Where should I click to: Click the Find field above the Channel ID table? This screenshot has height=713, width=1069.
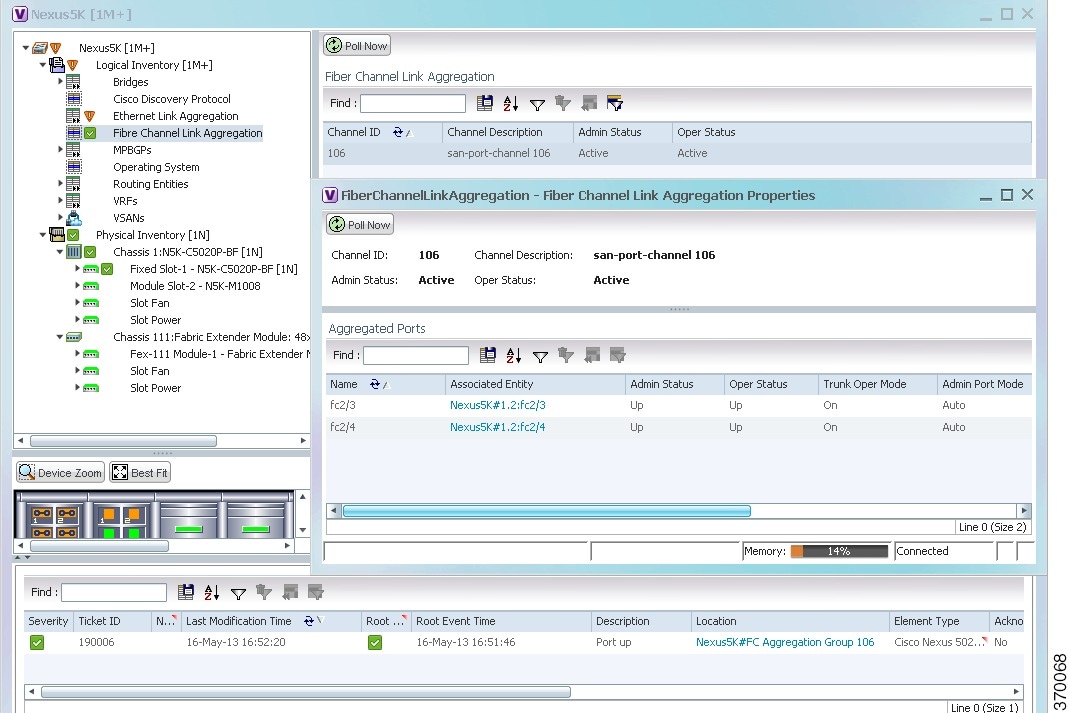pos(412,104)
